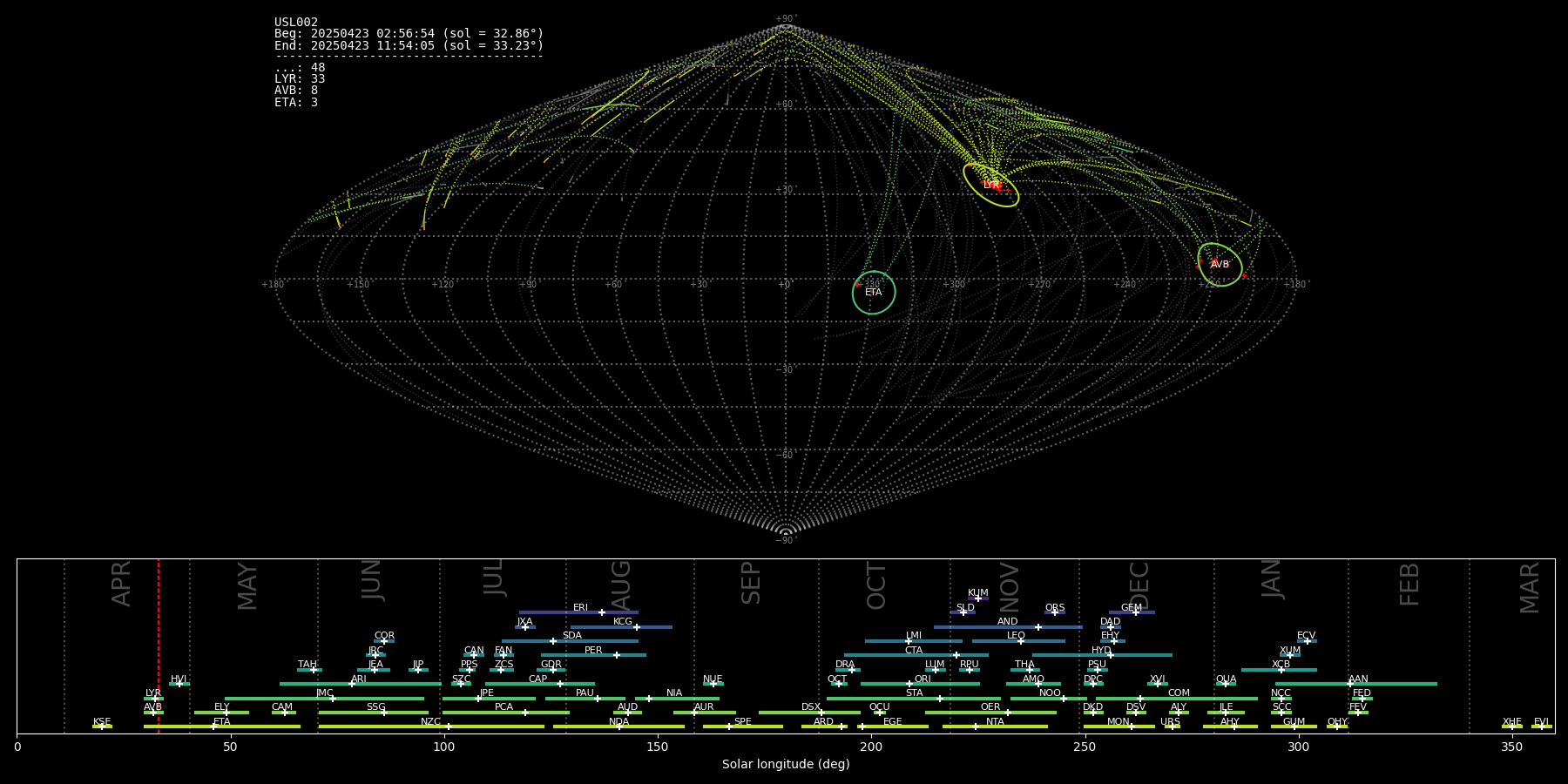Click the +90° label at map top
This screenshot has width=1568, height=784.
click(786, 19)
